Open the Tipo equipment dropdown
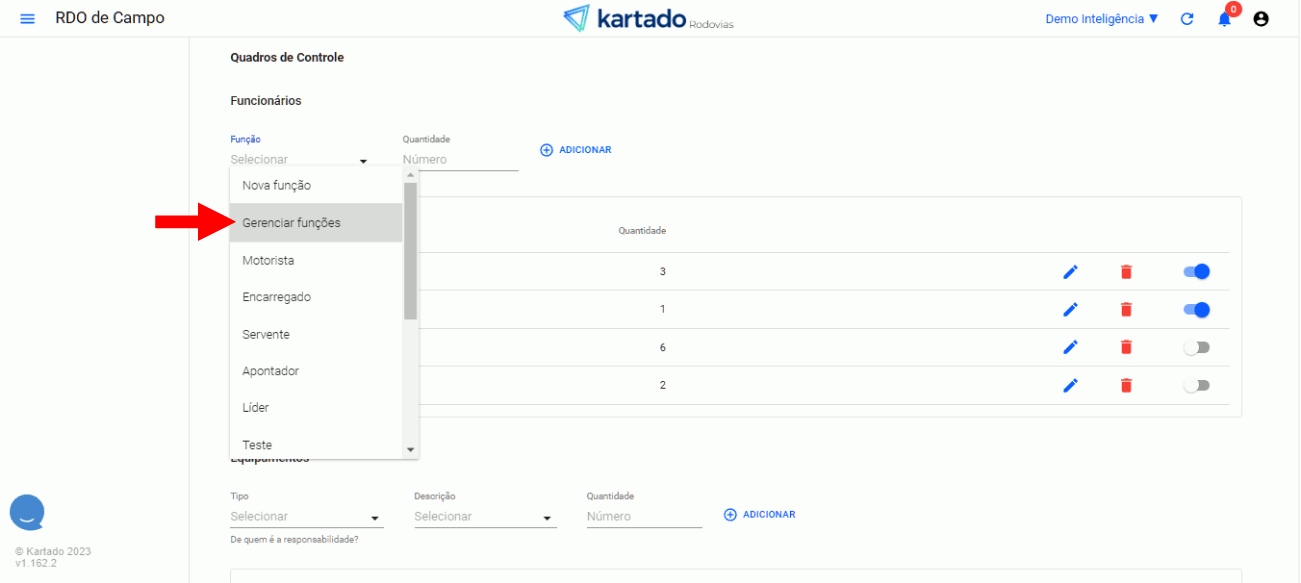This screenshot has height=583, width=1301. (x=306, y=517)
